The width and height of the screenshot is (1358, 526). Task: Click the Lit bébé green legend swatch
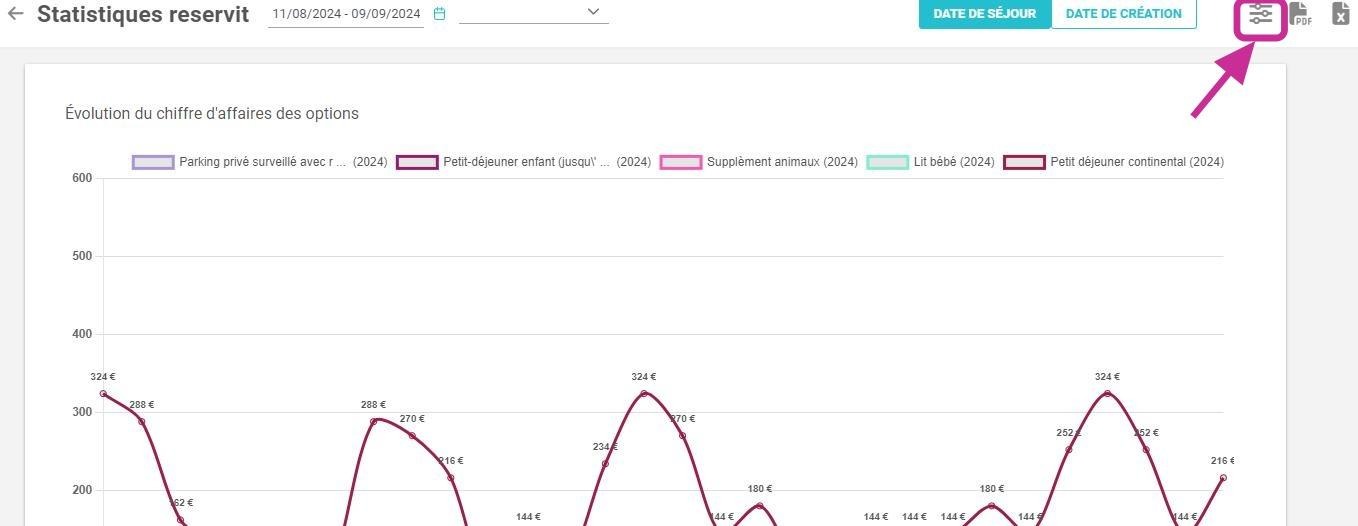click(887, 162)
